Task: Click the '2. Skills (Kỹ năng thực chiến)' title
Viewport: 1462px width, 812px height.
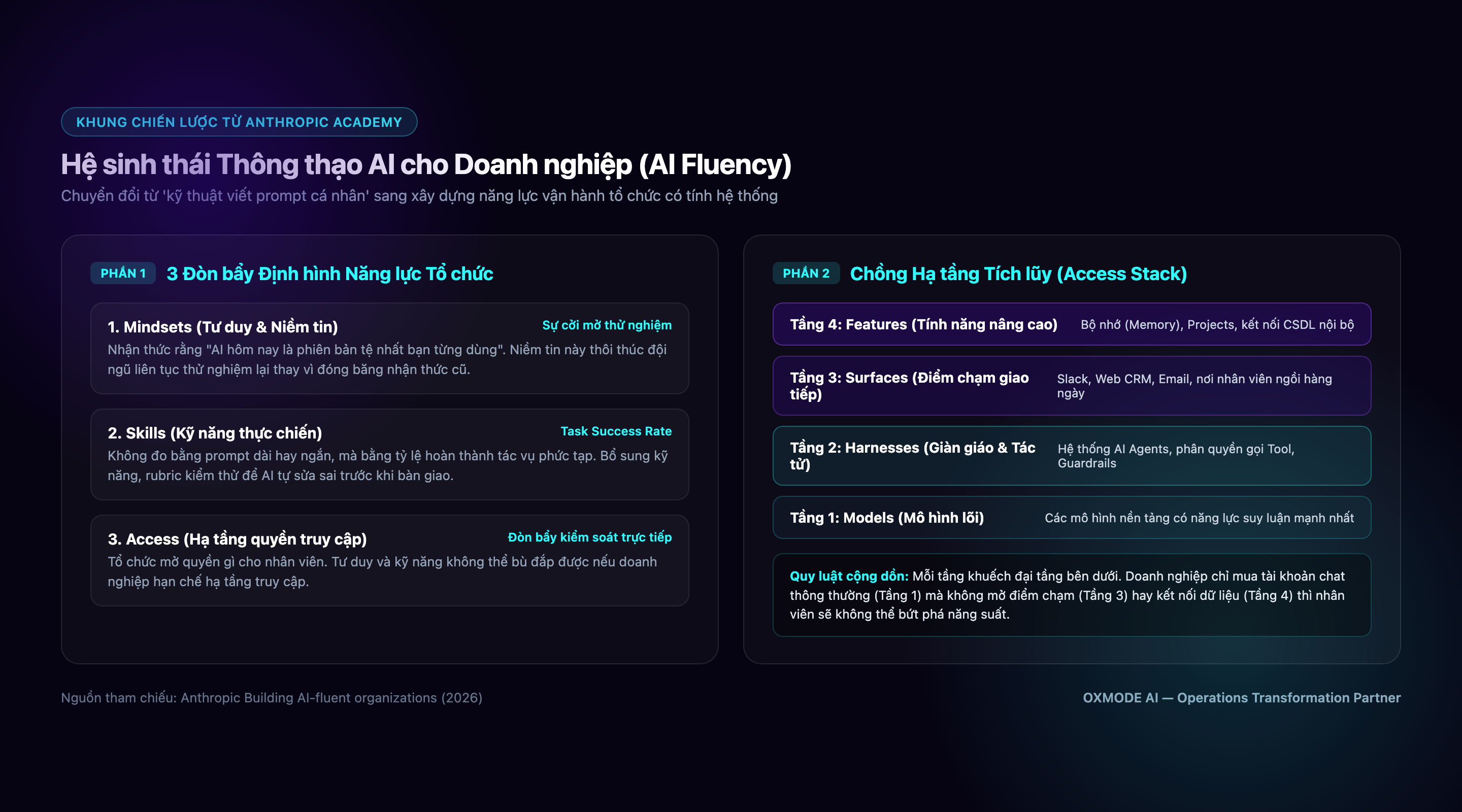Action: pyautogui.click(x=215, y=433)
